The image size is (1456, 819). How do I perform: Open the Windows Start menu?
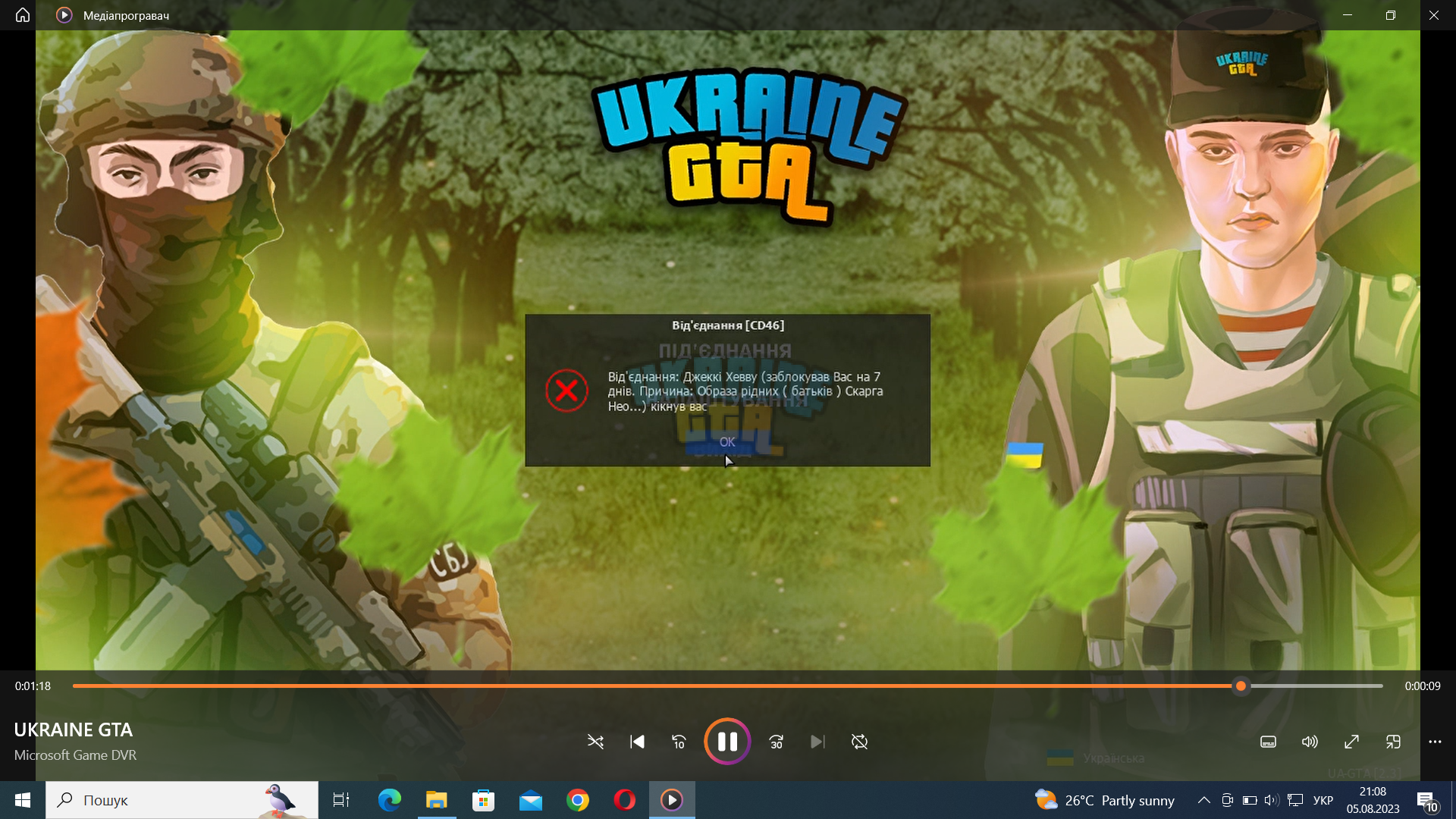(x=23, y=800)
